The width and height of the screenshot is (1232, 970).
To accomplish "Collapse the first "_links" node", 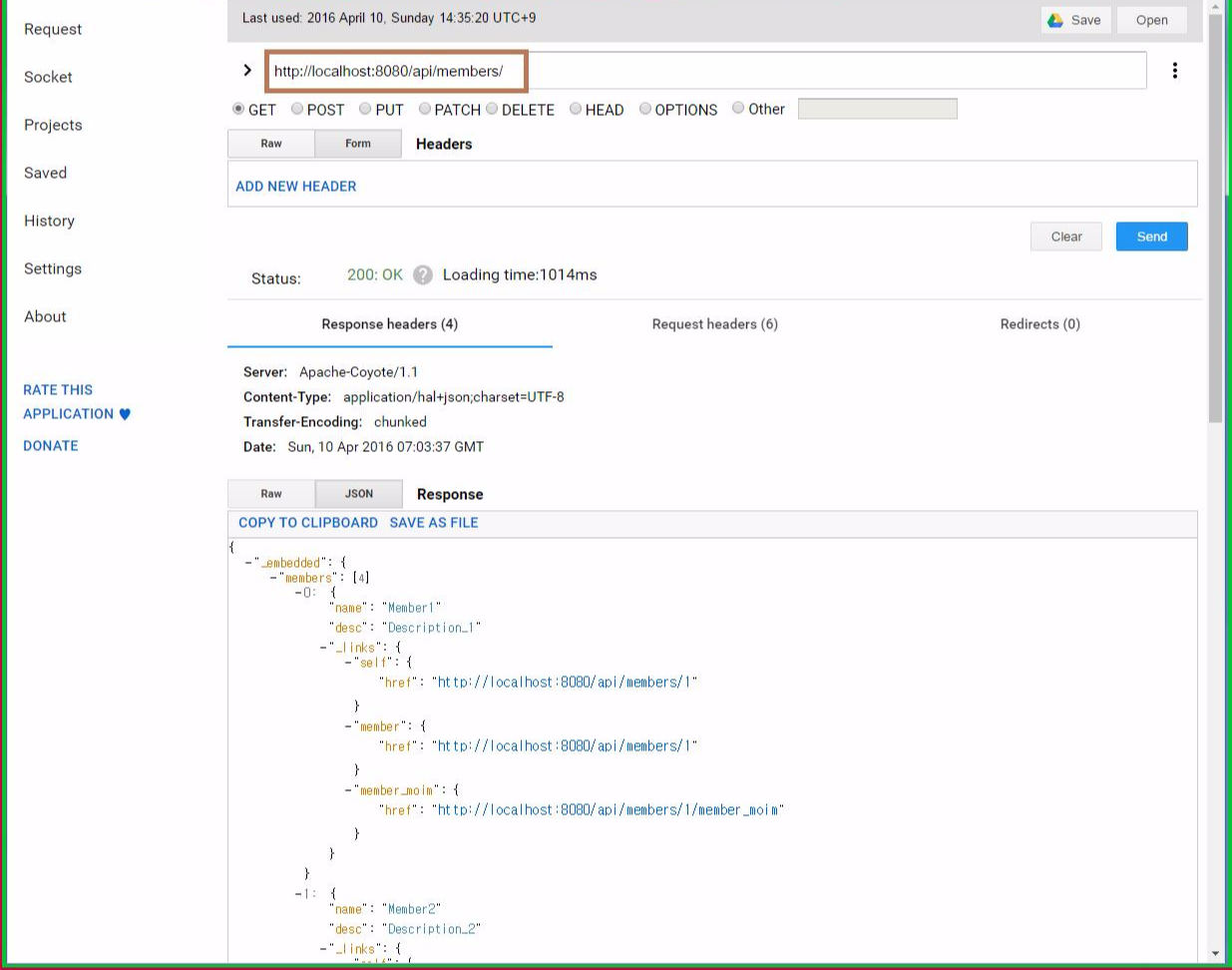I will [x=323, y=648].
